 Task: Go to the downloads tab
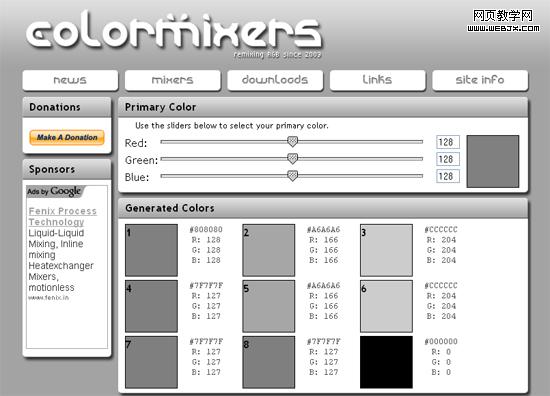pyautogui.click(x=275, y=80)
